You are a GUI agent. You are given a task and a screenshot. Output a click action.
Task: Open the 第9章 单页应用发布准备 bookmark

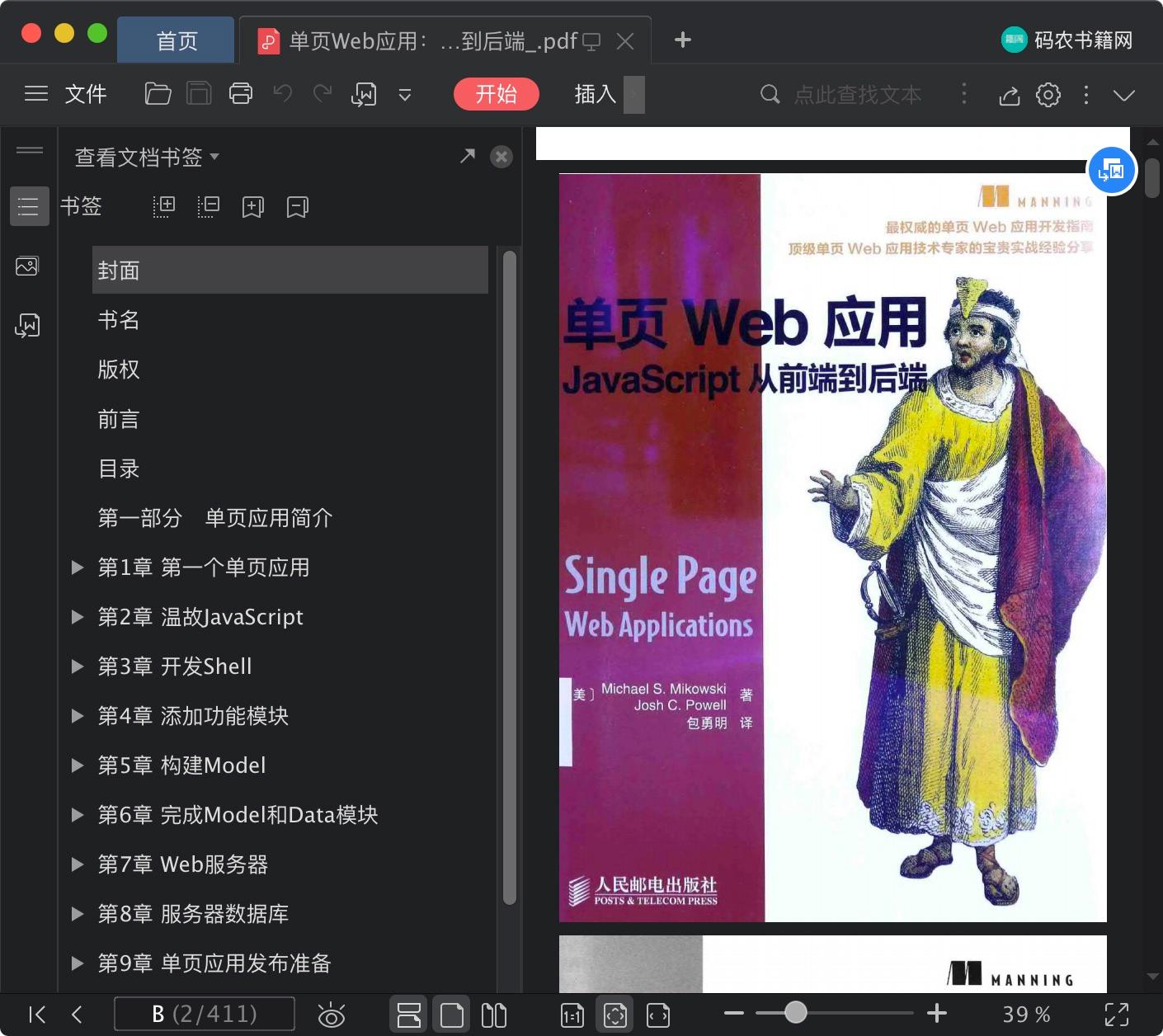(214, 963)
